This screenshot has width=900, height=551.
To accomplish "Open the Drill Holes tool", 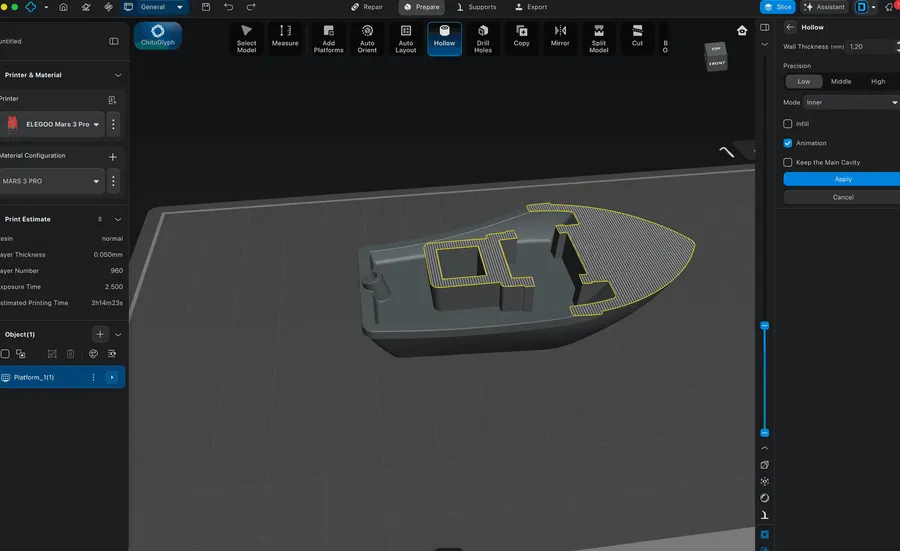I will tap(483, 38).
